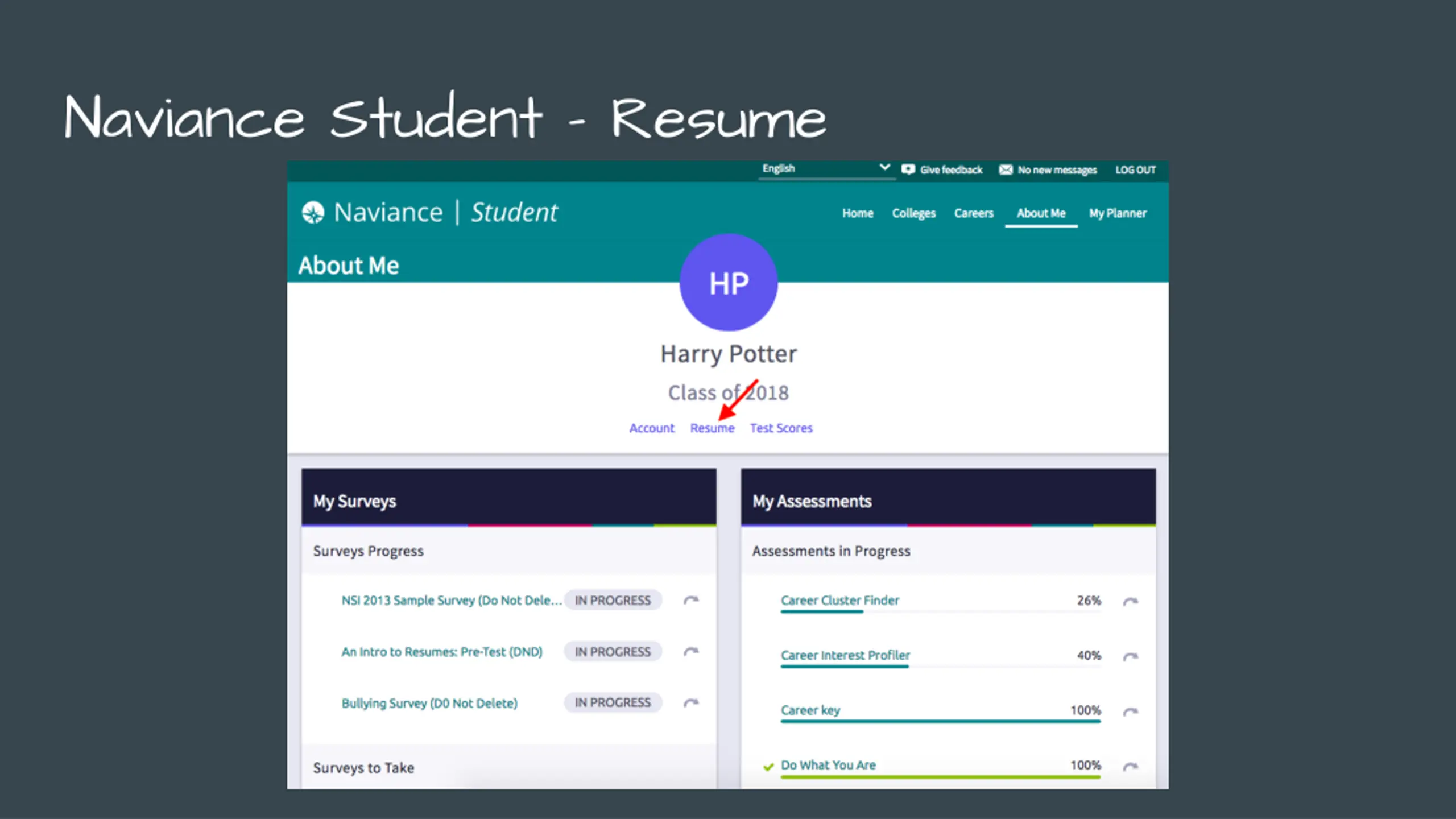Open the Resume link
The width and height of the screenshot is (1456, 819).
point(712,428)
